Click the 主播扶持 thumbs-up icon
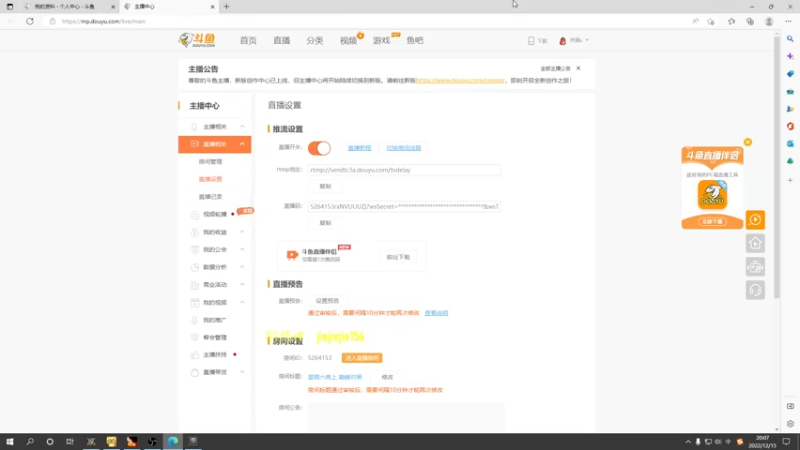 (194, 355)
